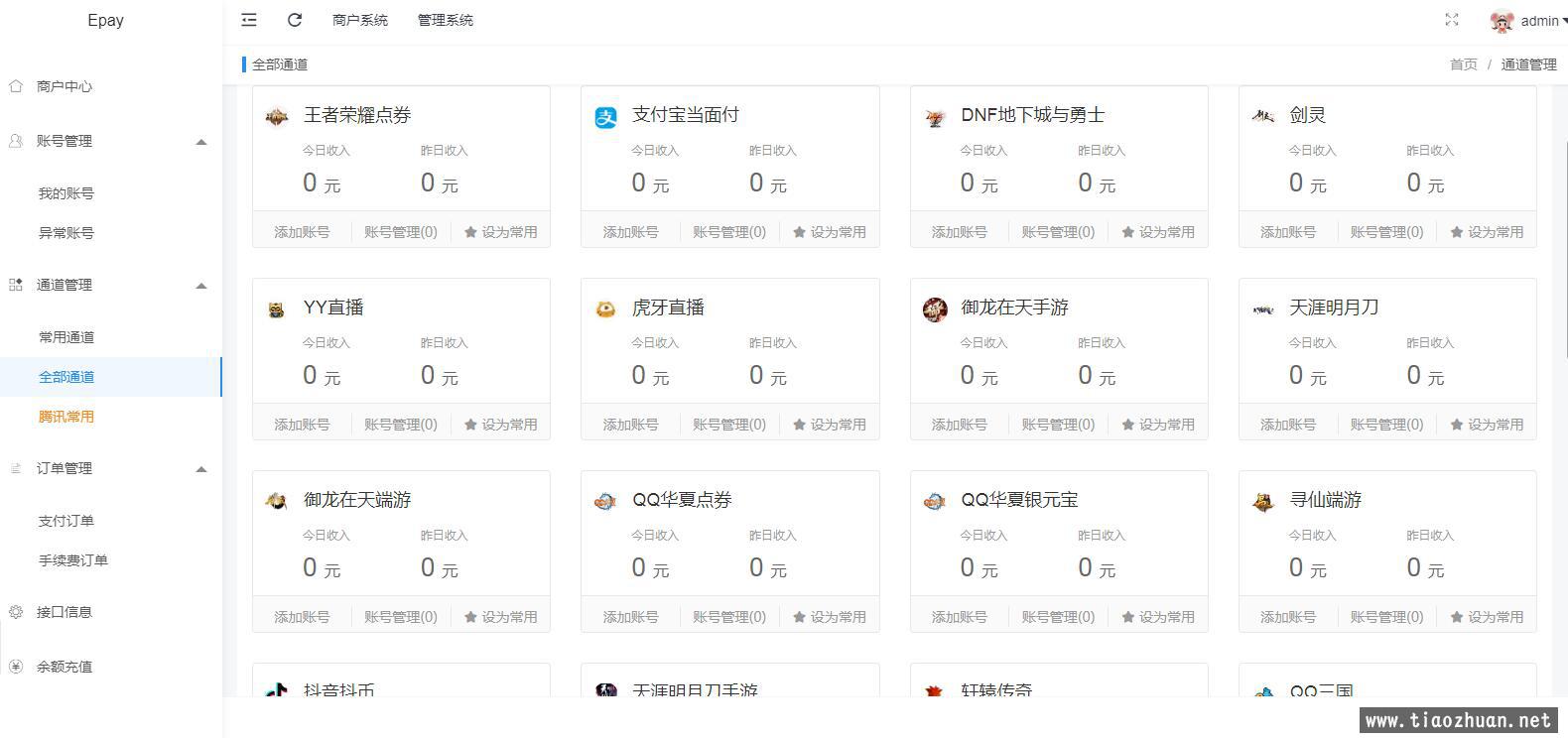This screenshot has width=1568, height=738.
Task: Click the 王者荣耀点券 channel logo
Action: [277, 117]
